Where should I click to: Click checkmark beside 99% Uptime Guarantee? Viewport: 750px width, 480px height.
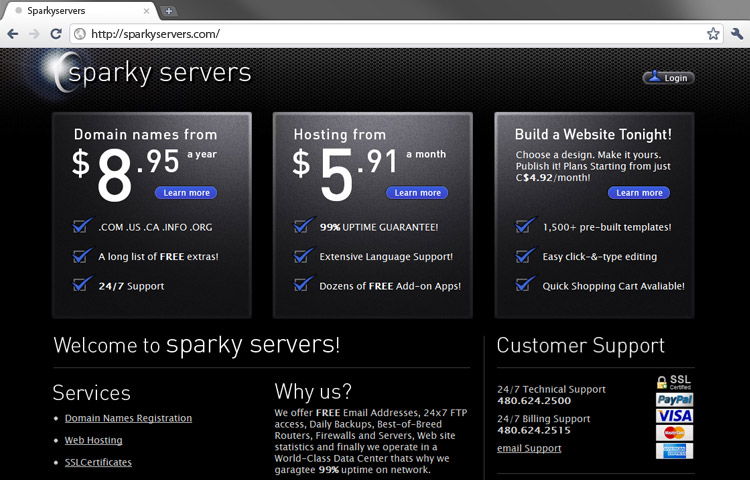click(304, 226)
